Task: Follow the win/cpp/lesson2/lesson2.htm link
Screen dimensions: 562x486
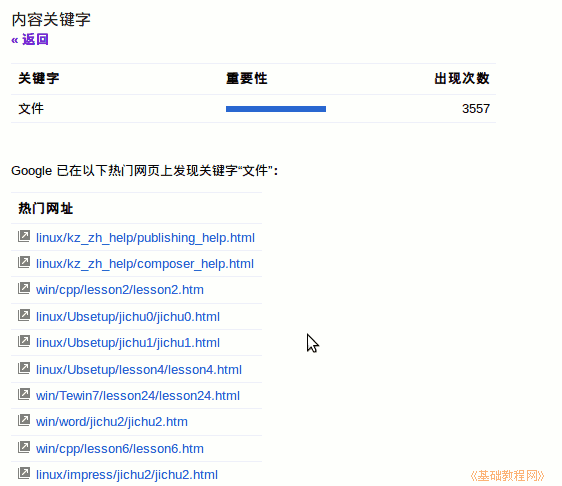Action: coord(120,290)
